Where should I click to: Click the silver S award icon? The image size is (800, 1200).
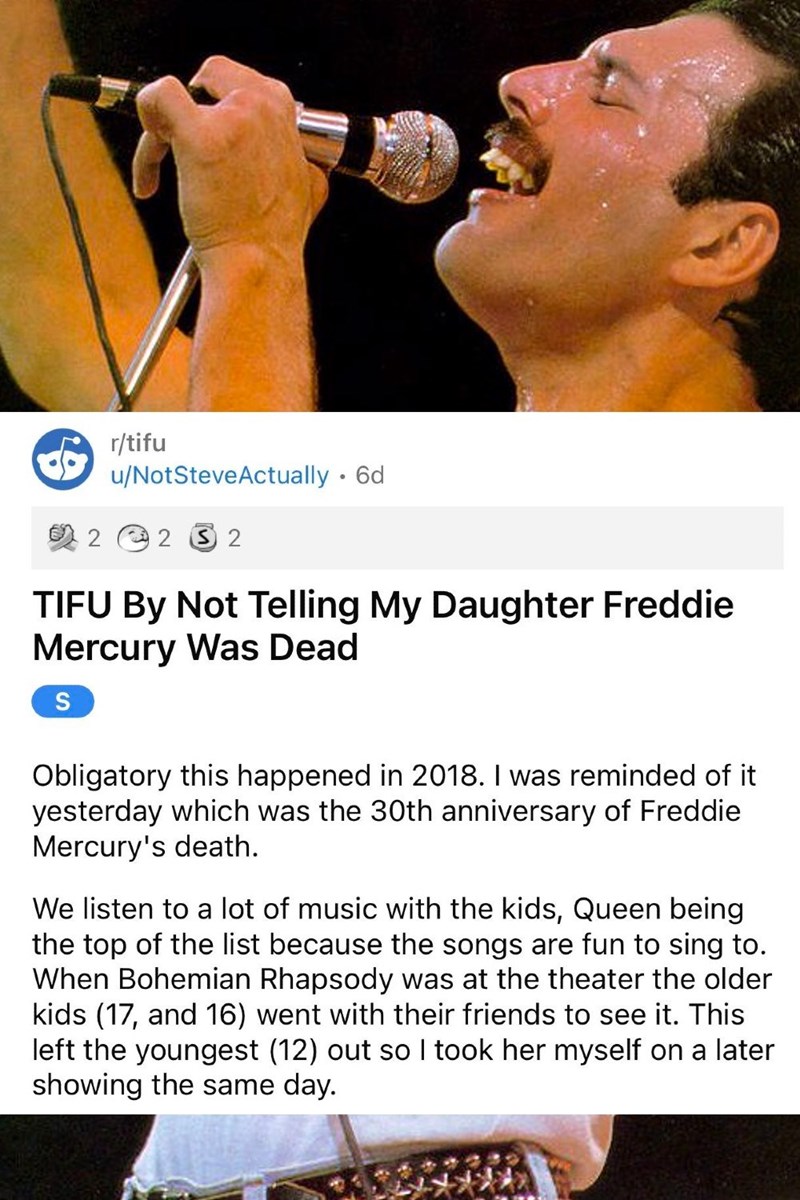(x=205, y=540)
